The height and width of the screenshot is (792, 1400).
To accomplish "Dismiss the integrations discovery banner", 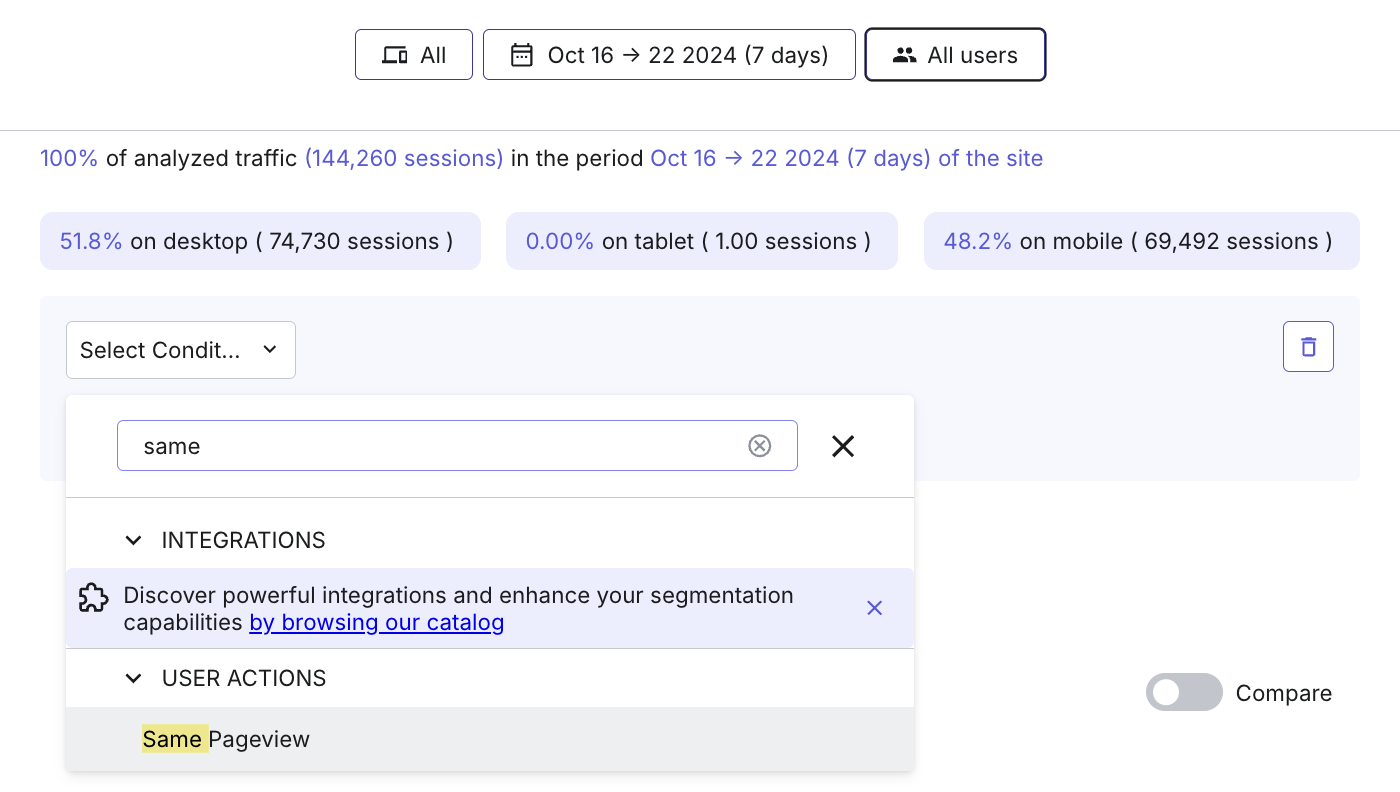I will coord(874,608).
